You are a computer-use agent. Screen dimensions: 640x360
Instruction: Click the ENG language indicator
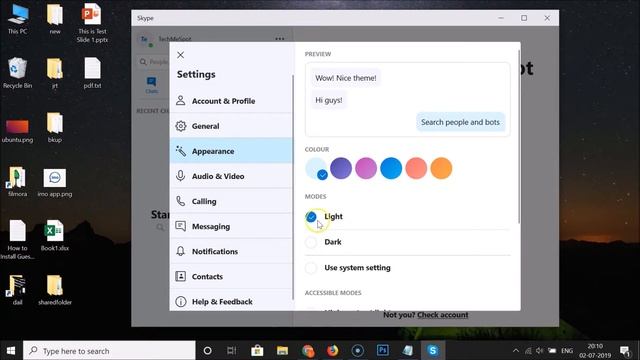567,351
